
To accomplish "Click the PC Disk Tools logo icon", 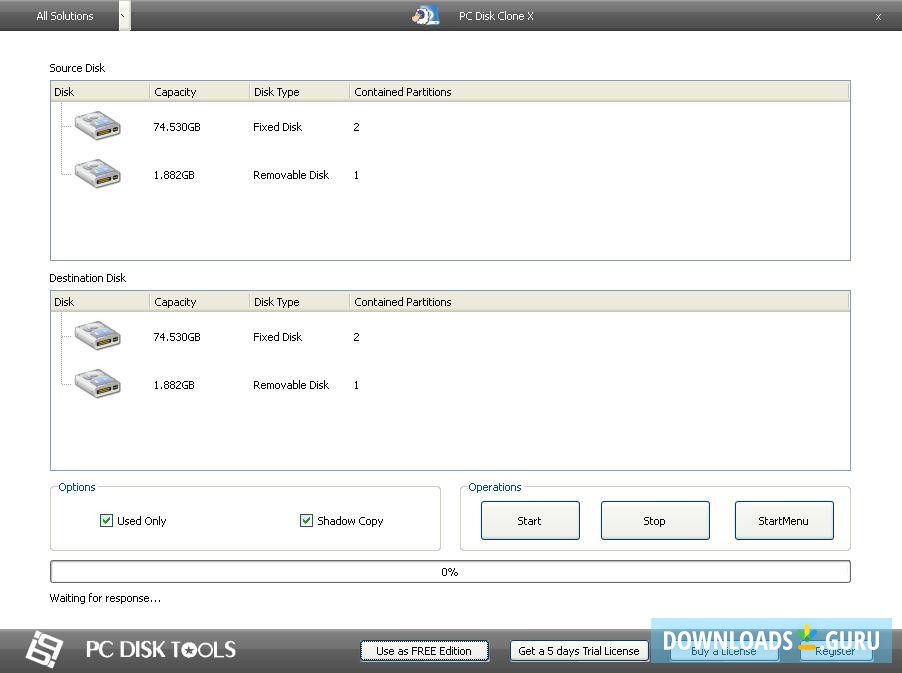I will 44,649.
